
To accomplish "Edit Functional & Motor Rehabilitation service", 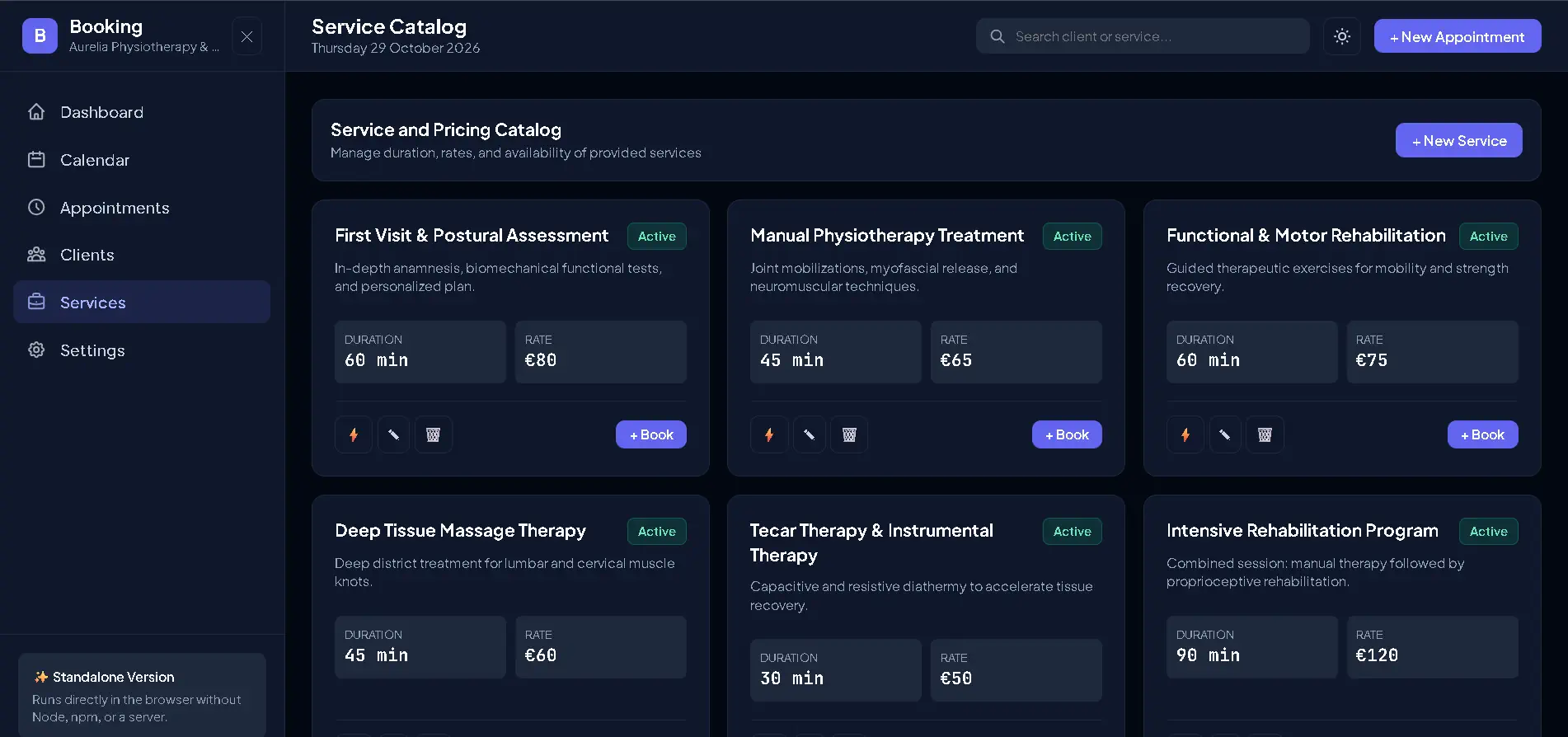I will pos(1225,434).
